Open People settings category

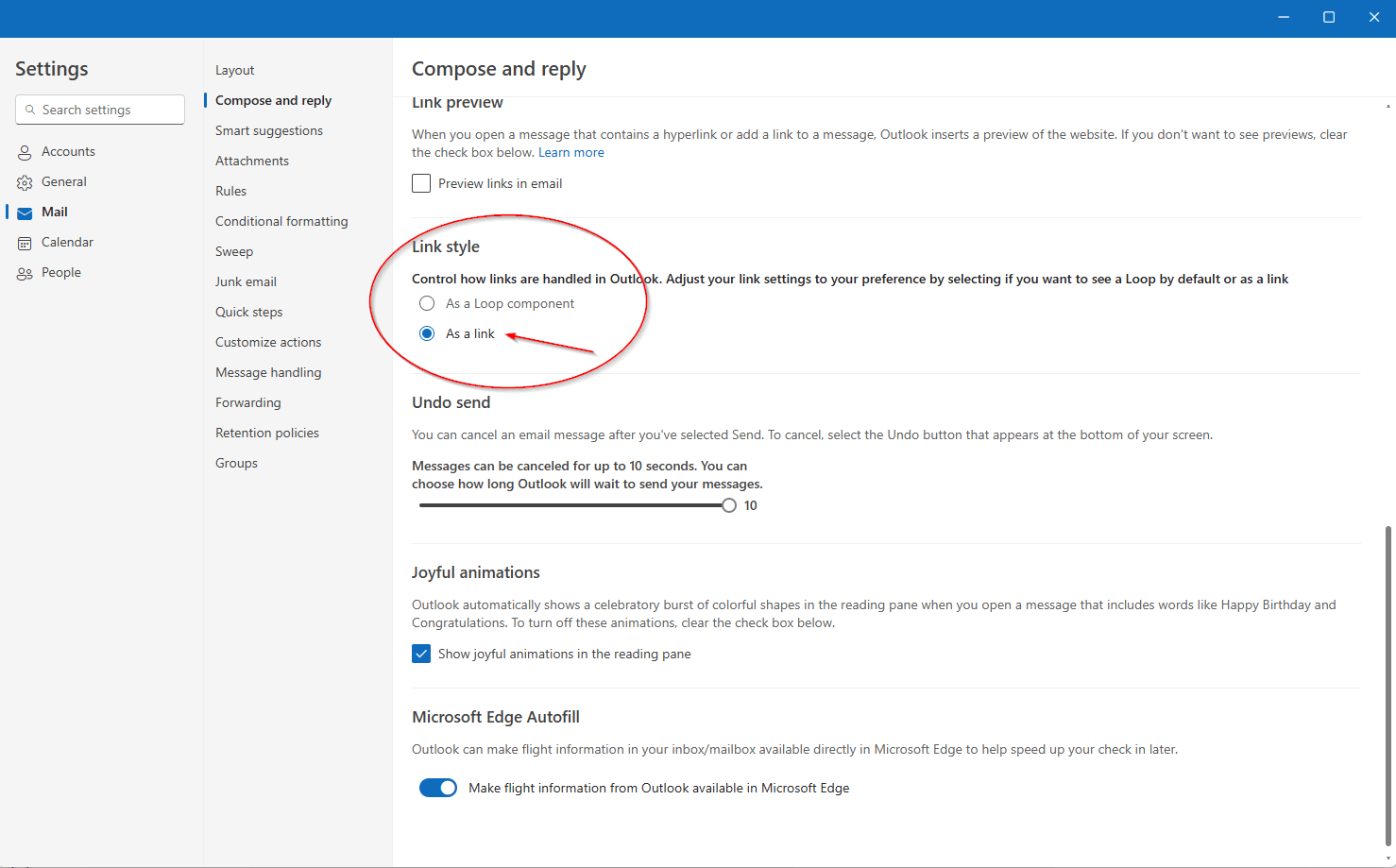61,272
